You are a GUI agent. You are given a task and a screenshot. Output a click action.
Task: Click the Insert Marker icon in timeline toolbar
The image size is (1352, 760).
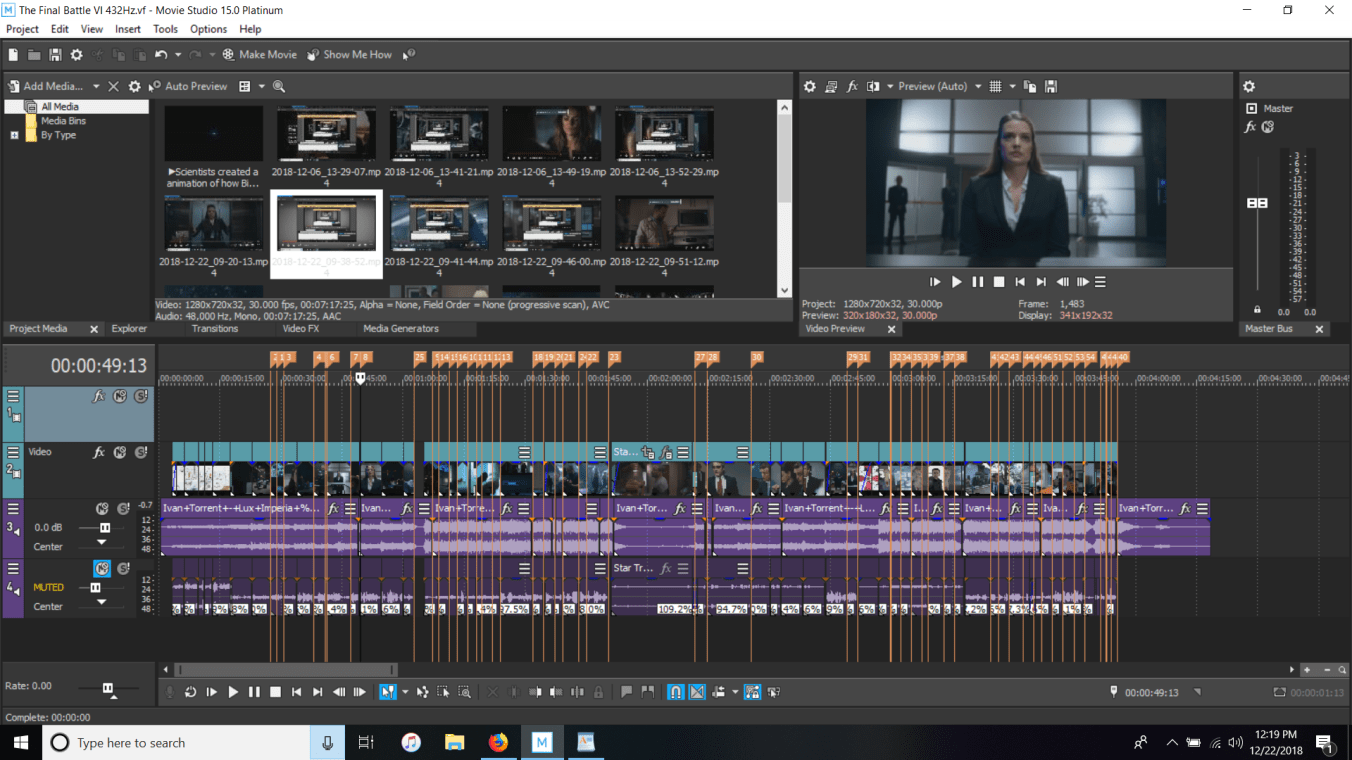(626, 692)
